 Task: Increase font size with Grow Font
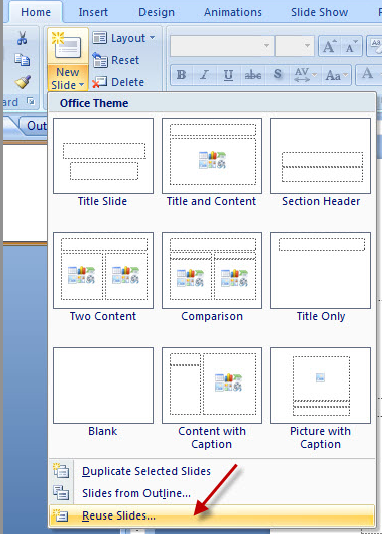pos(329,46)
